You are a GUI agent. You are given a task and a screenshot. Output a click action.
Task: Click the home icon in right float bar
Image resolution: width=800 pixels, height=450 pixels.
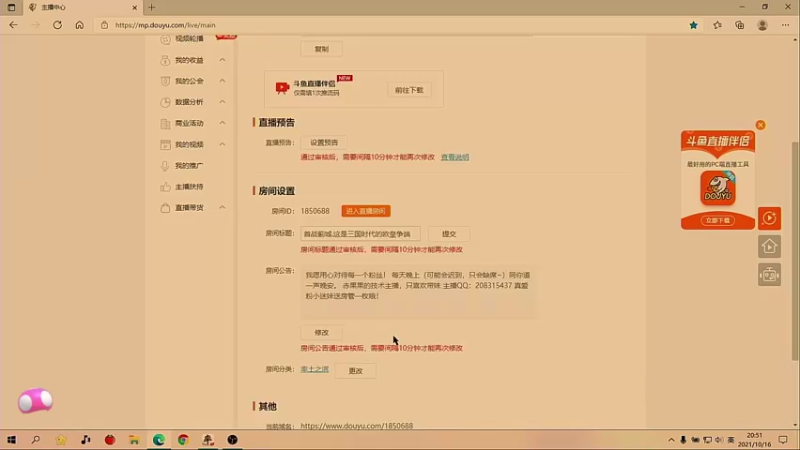[x=769, y=246]
